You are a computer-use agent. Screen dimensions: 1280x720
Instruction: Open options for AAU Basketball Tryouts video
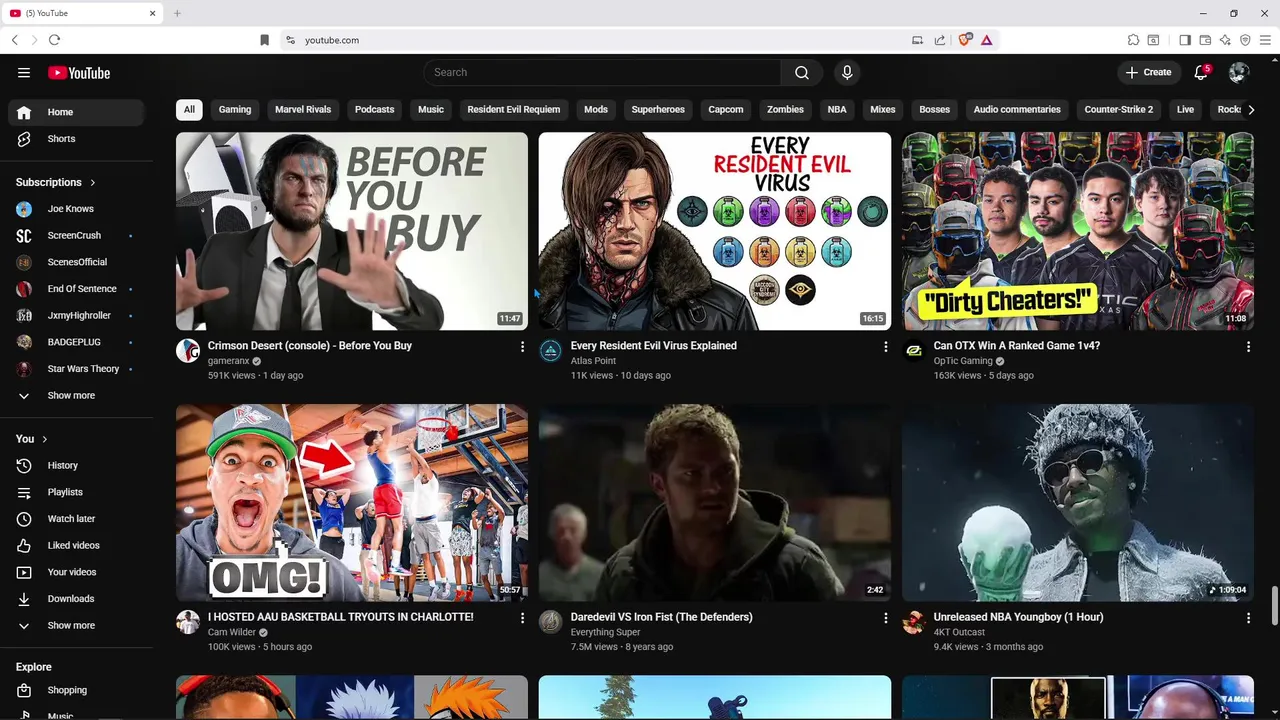522,619
